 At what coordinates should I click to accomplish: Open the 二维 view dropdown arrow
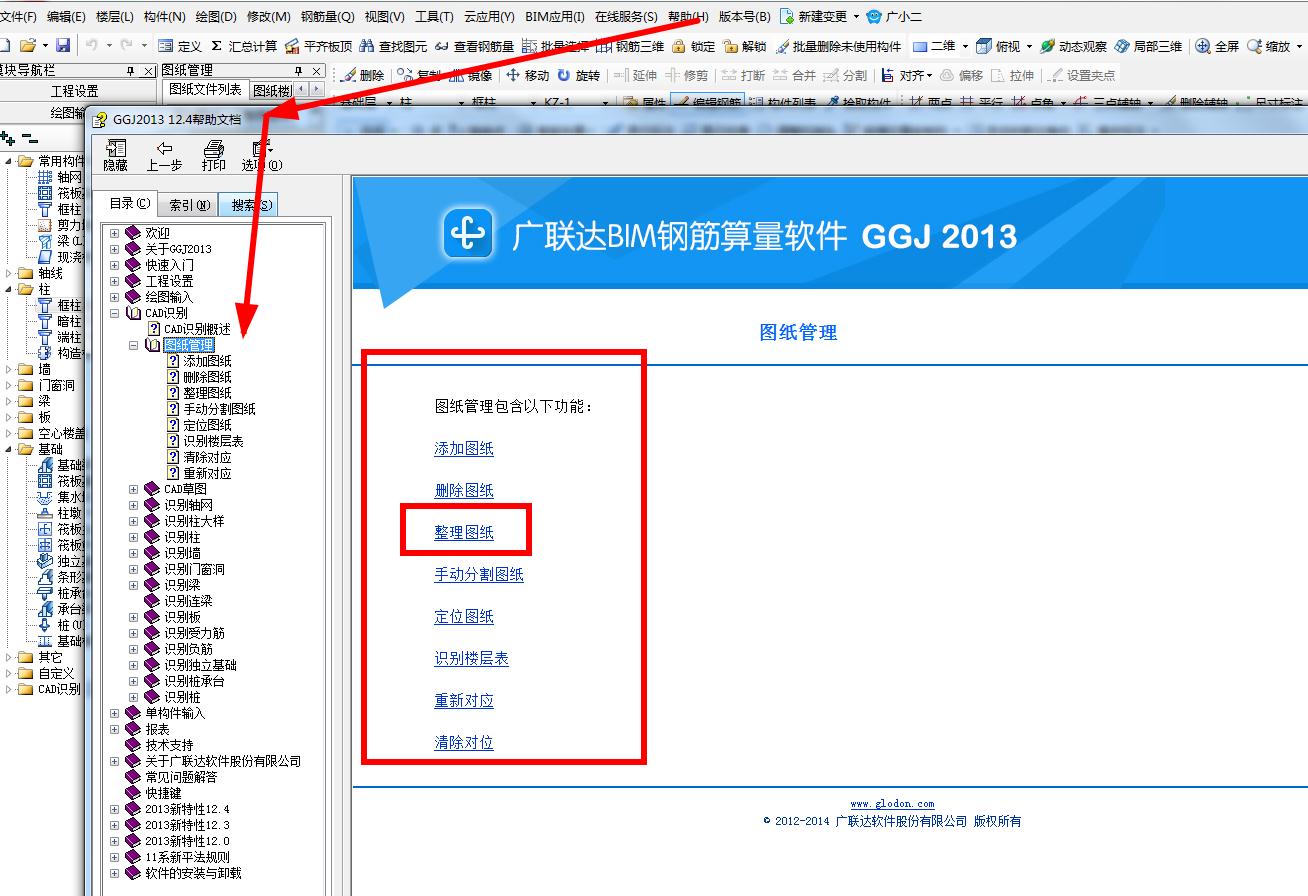[x=965, y=46]
